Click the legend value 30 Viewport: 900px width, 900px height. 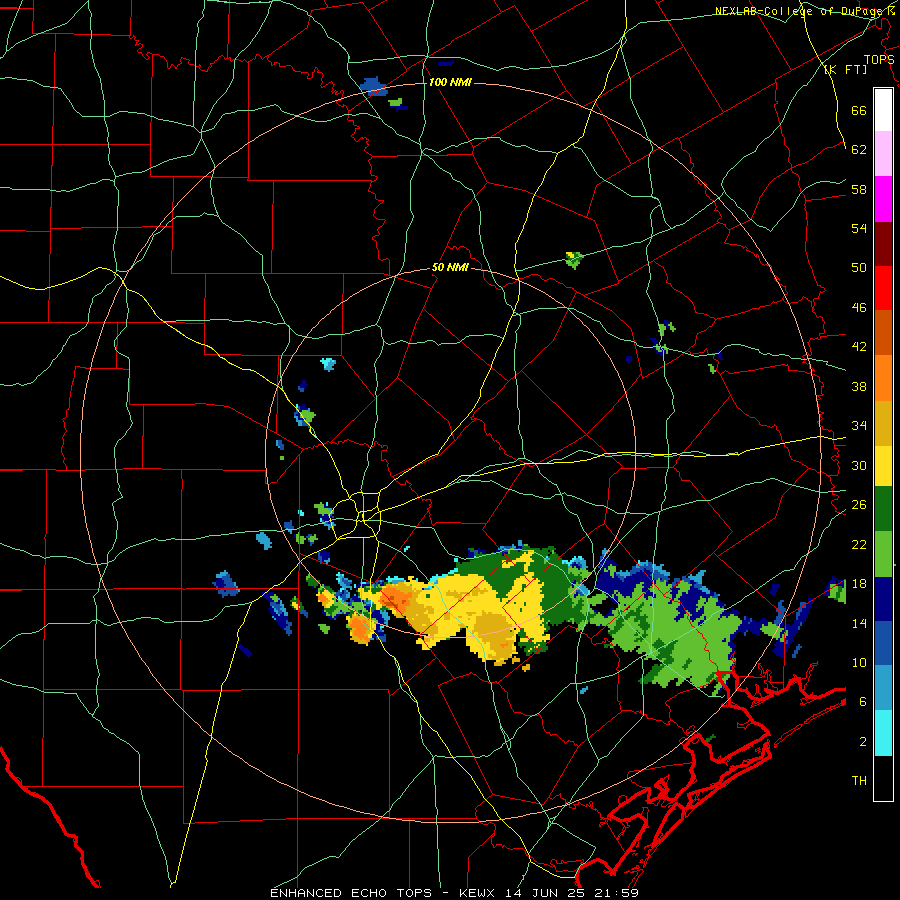pyautogui.click(x=859, y=465)
